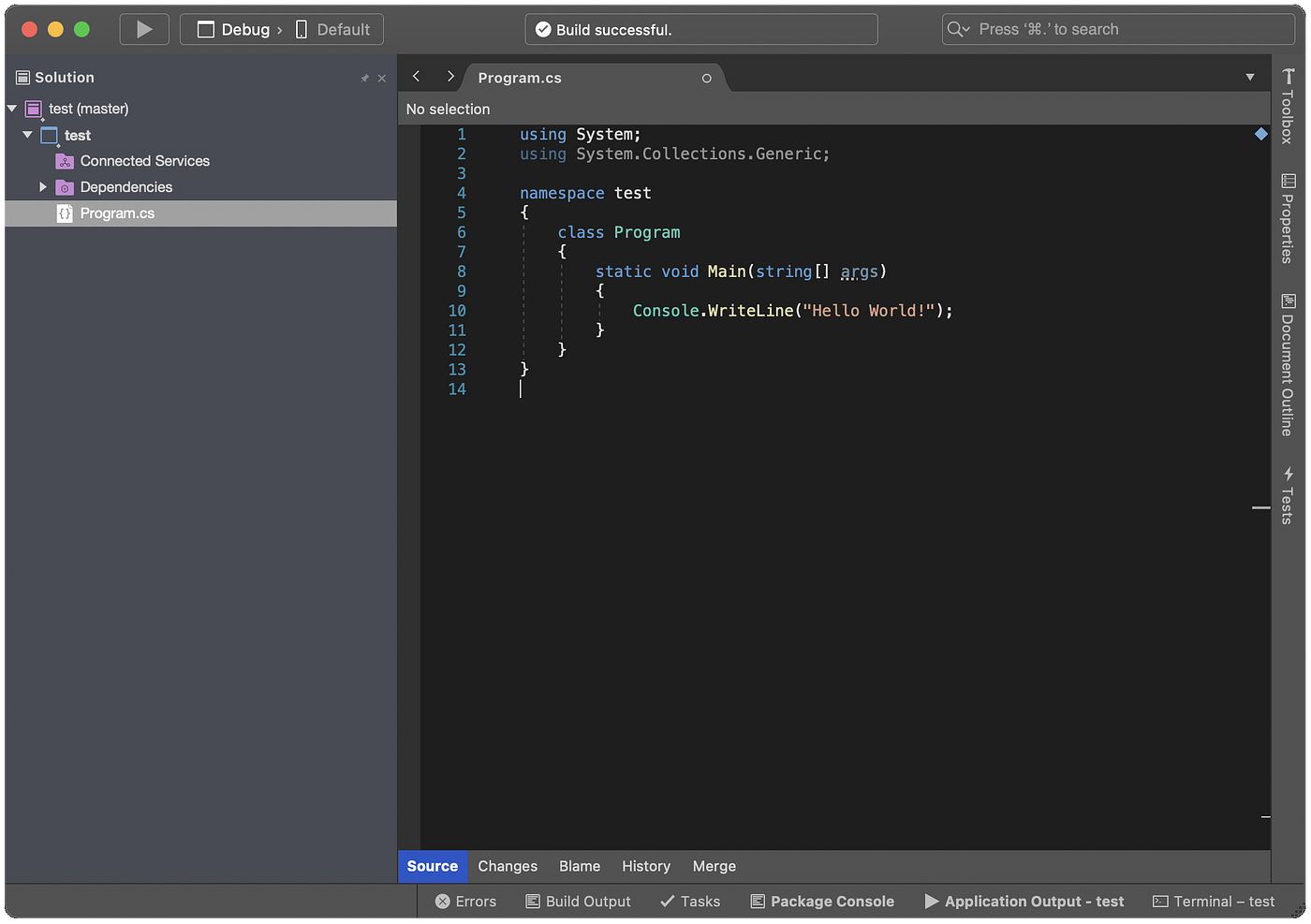Open the Toolbox side panel
The image size is (1311, 924).
coord(1289,107)
